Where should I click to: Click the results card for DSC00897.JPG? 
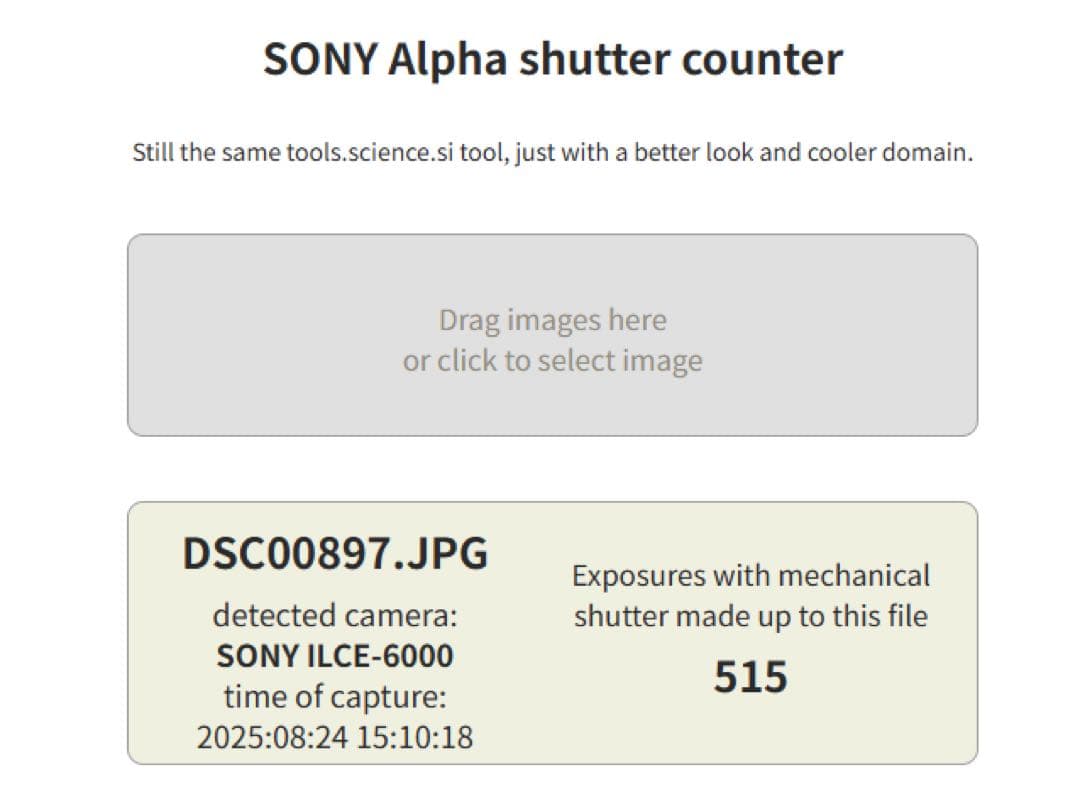pyautogui.click(x=550, y=630)
